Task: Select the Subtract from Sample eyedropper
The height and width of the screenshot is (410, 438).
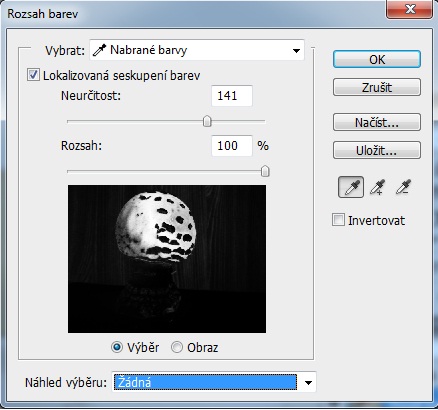Action: 403,187
